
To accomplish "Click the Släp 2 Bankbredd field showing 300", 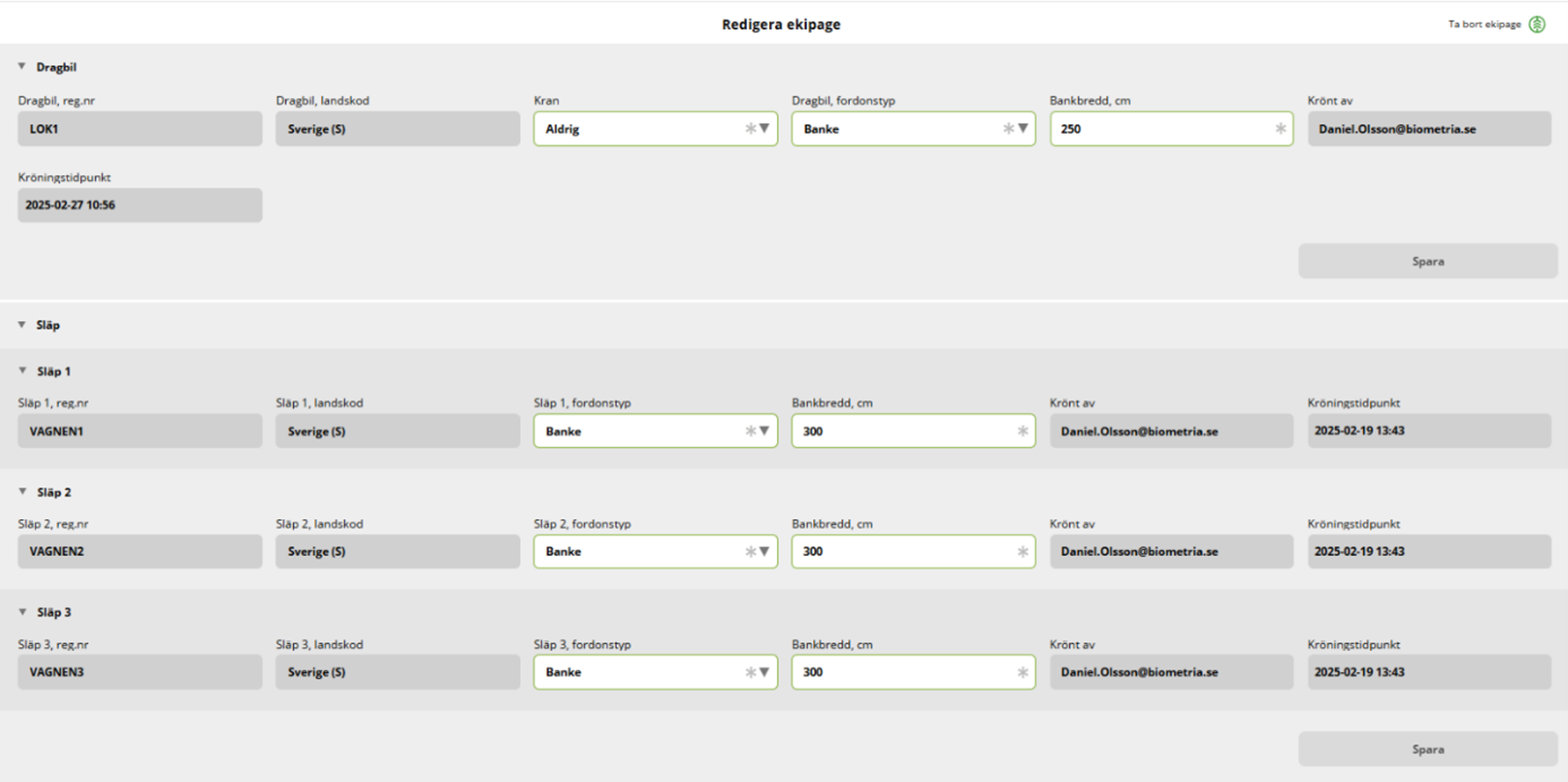I will [913, 551].
